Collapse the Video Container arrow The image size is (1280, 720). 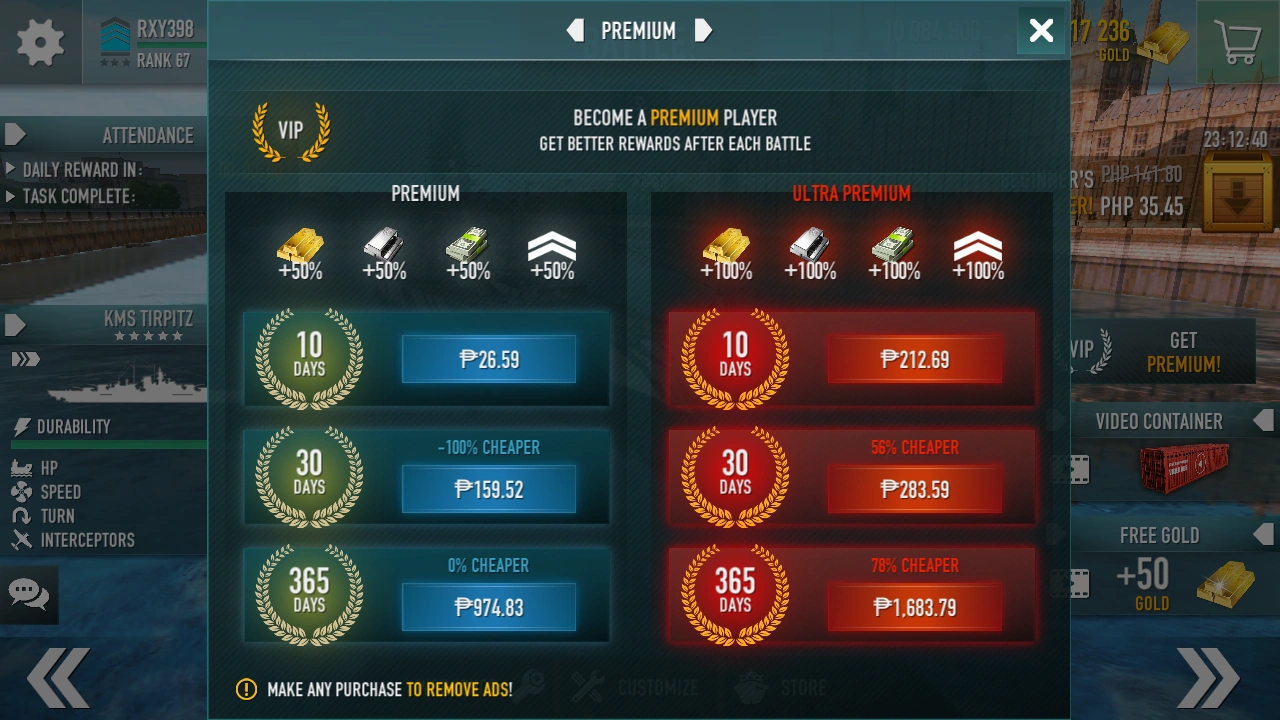point(1261,421)
